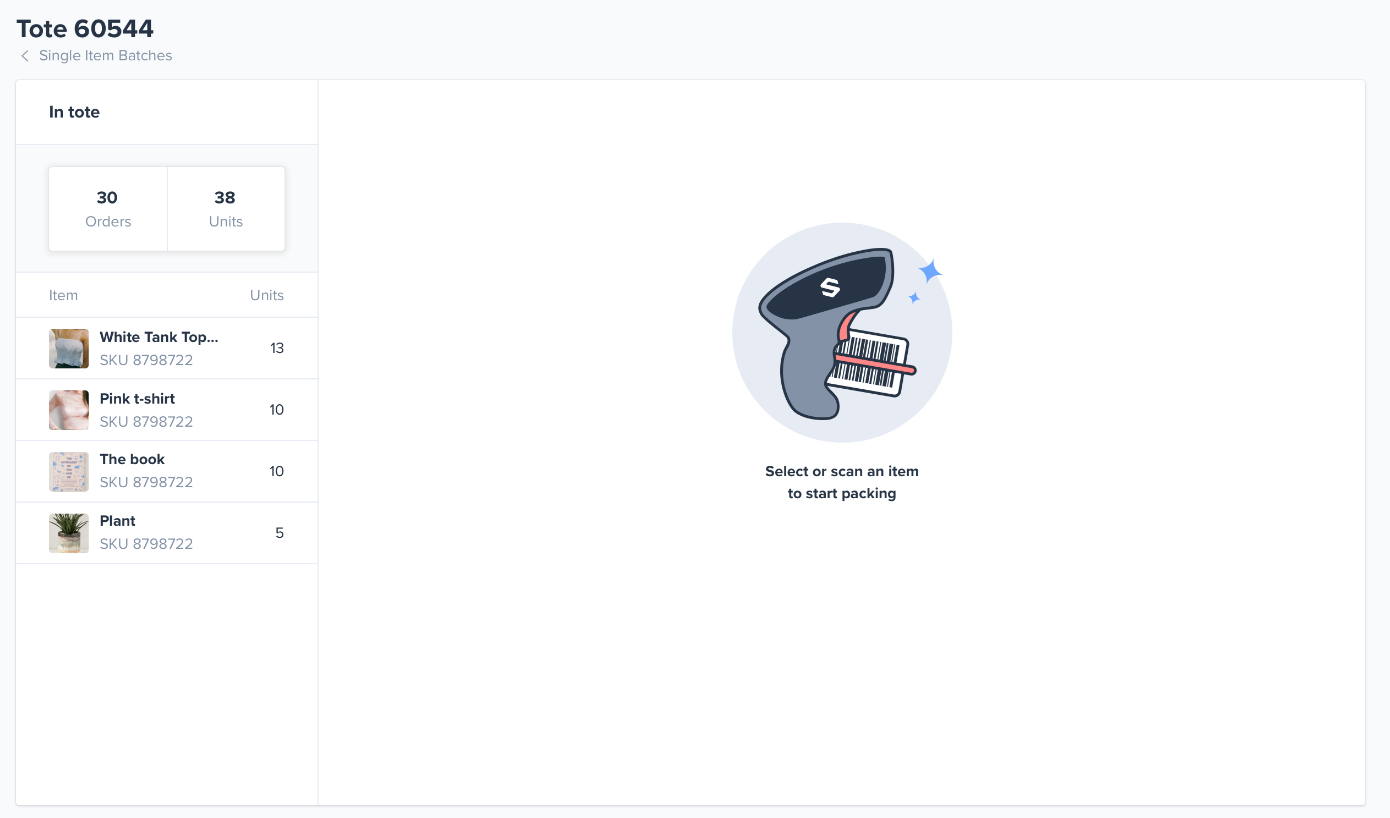1390x818 pixels.
Task: Go back to Single Item Batches
Action: (x=105, y=56)
